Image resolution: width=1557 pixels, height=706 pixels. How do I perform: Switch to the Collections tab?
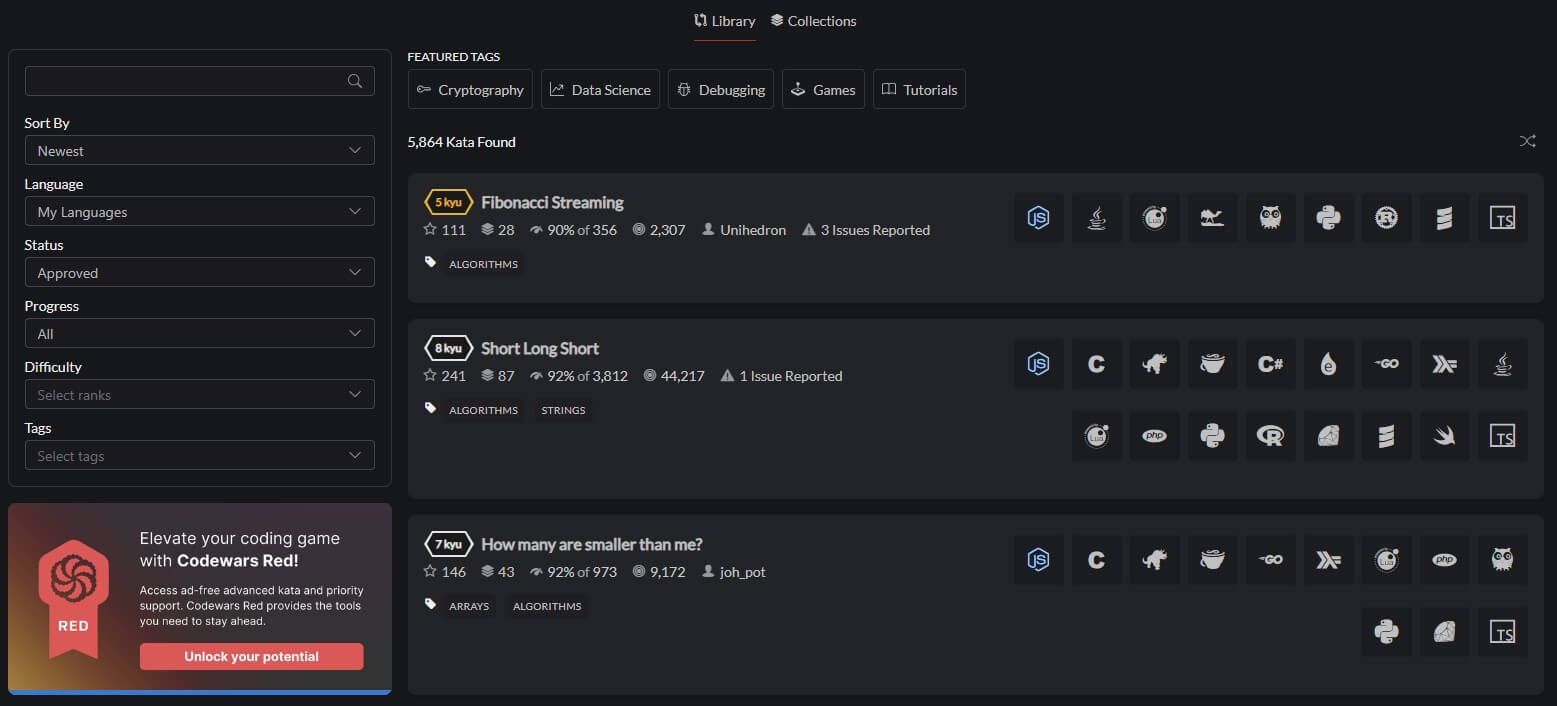point(813,21)
